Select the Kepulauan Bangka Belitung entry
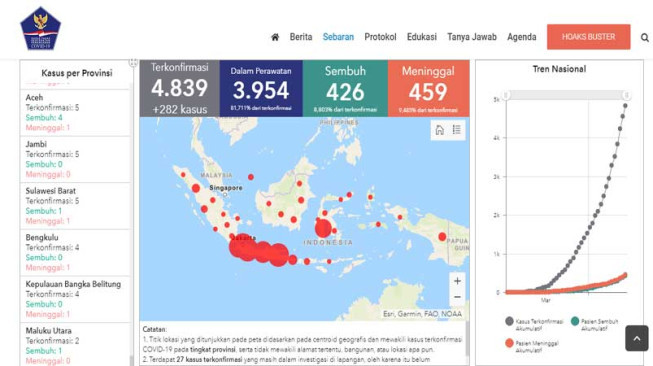Screen dimensions: 653x366 coord(75,299)
